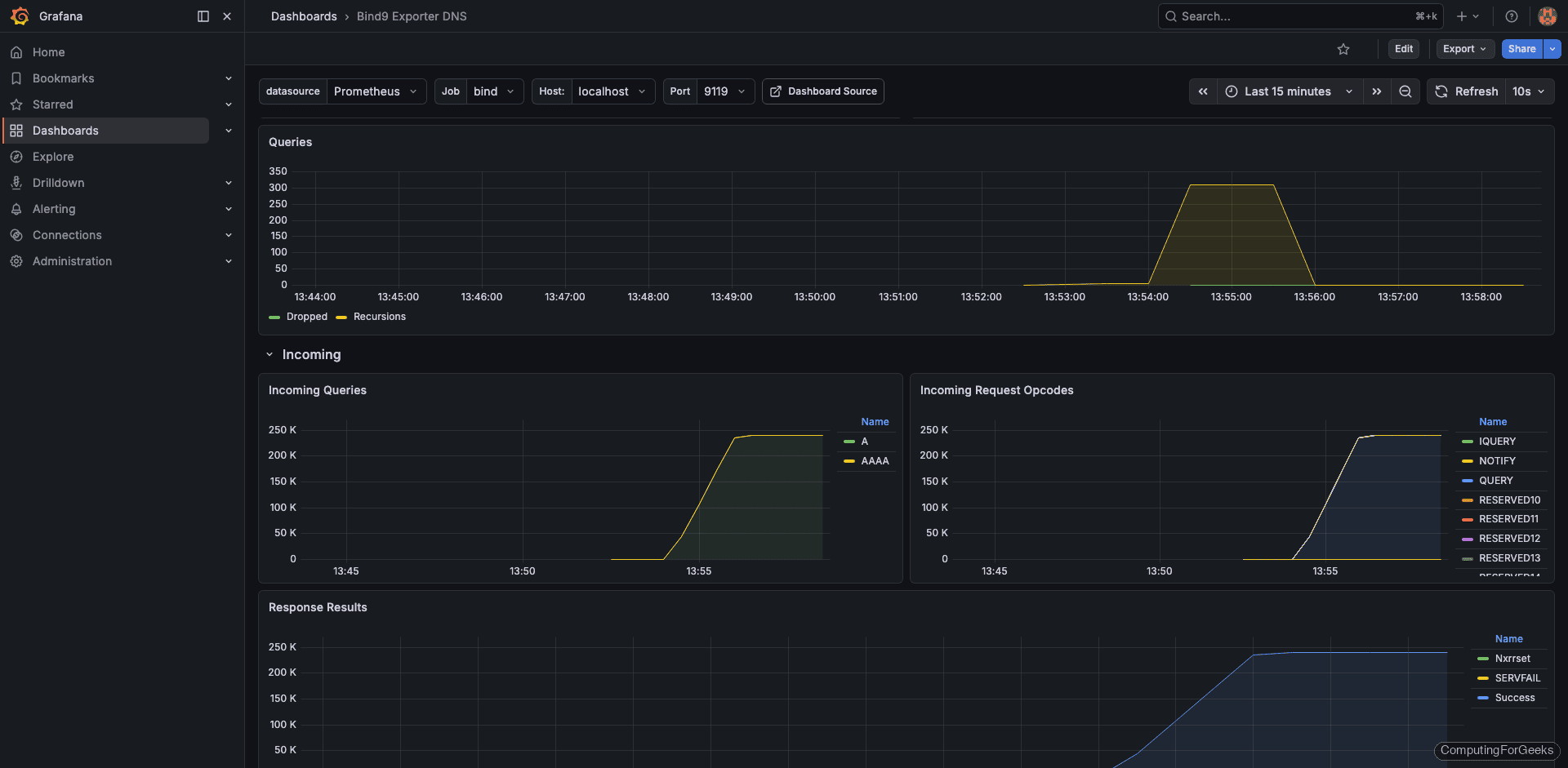Open Administration settings
Screen dimensions: 1568x768
pyautogui.click(x=71, y=260)
